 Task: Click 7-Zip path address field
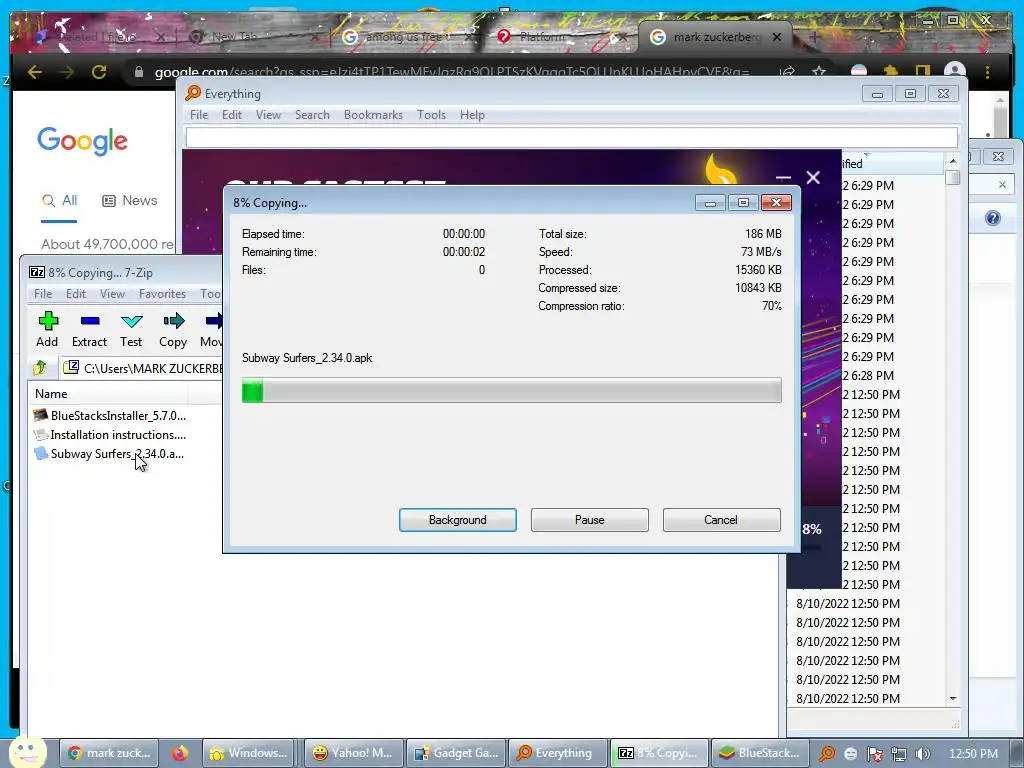[141, 368]
